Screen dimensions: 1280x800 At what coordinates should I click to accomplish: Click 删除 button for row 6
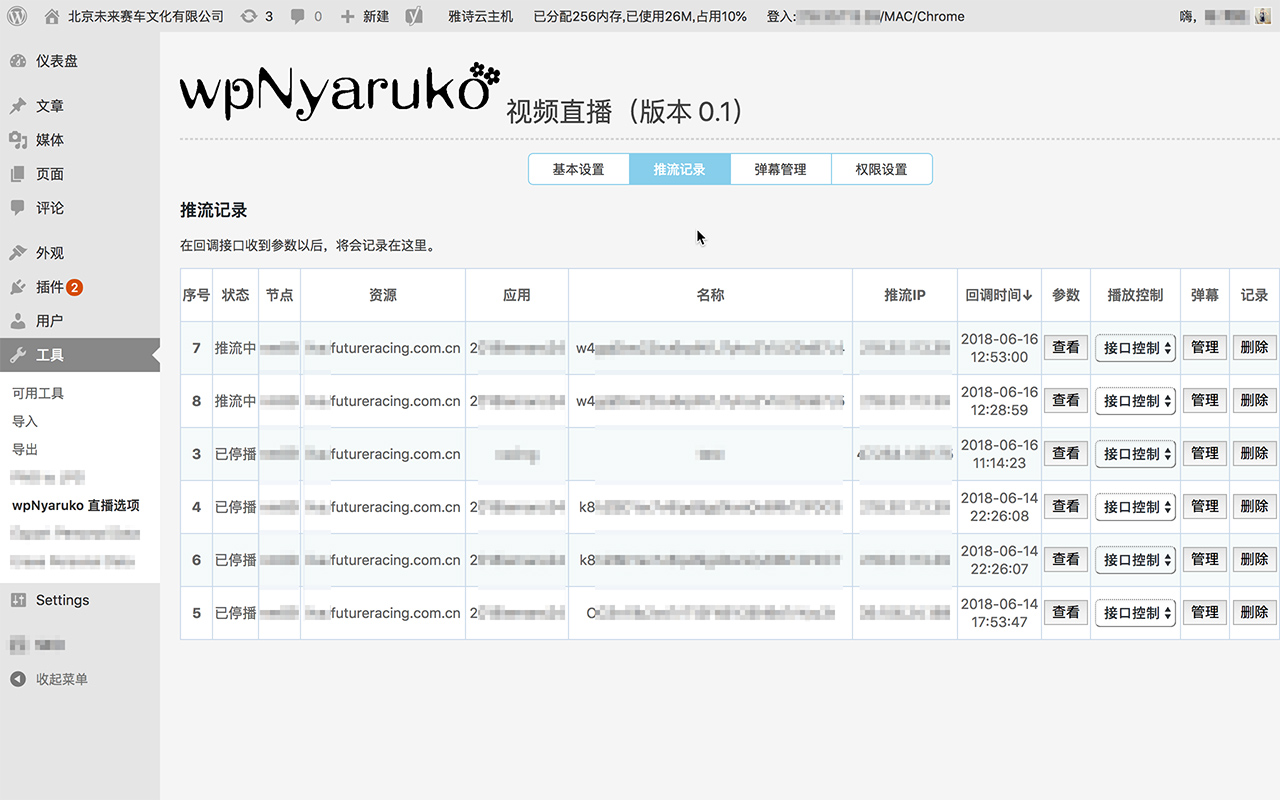point(1254,559)
